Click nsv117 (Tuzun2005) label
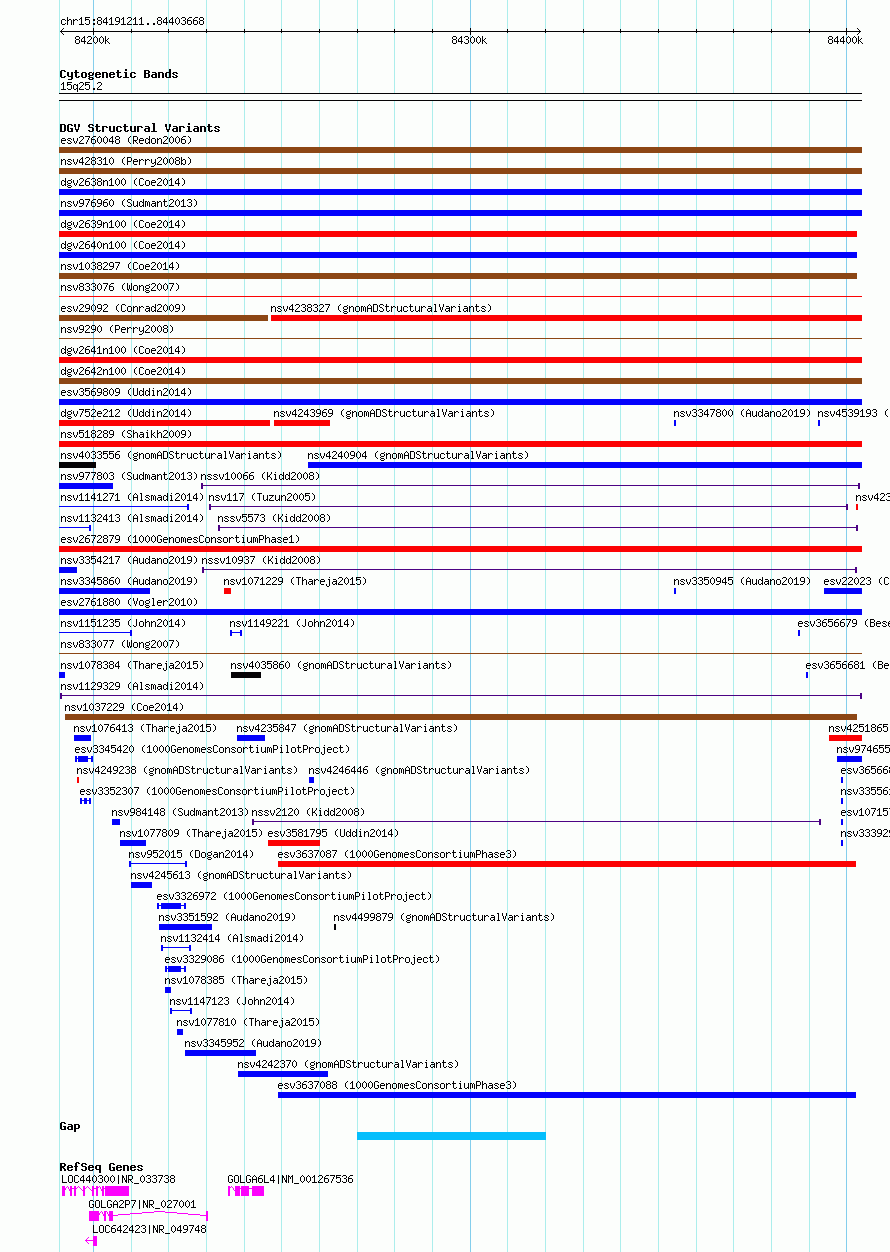890x1252 pixels. coord(262,497)
